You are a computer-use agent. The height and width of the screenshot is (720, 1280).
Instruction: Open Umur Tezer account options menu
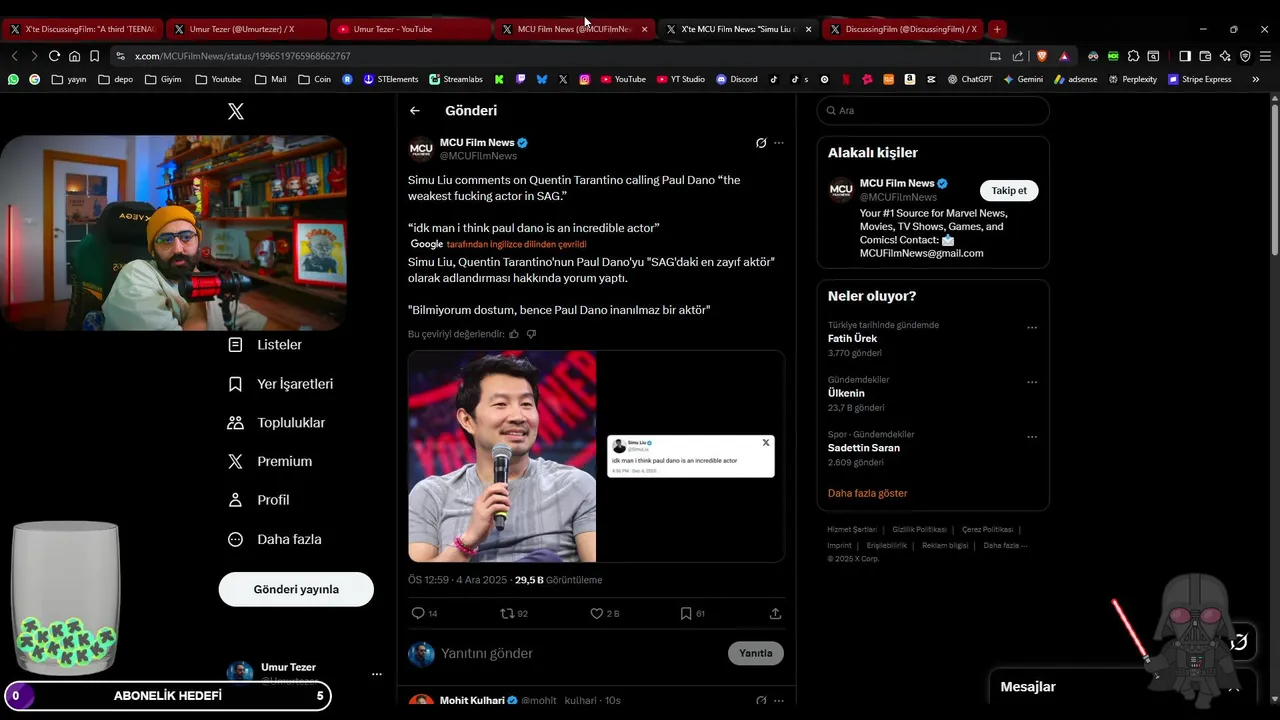377,674
